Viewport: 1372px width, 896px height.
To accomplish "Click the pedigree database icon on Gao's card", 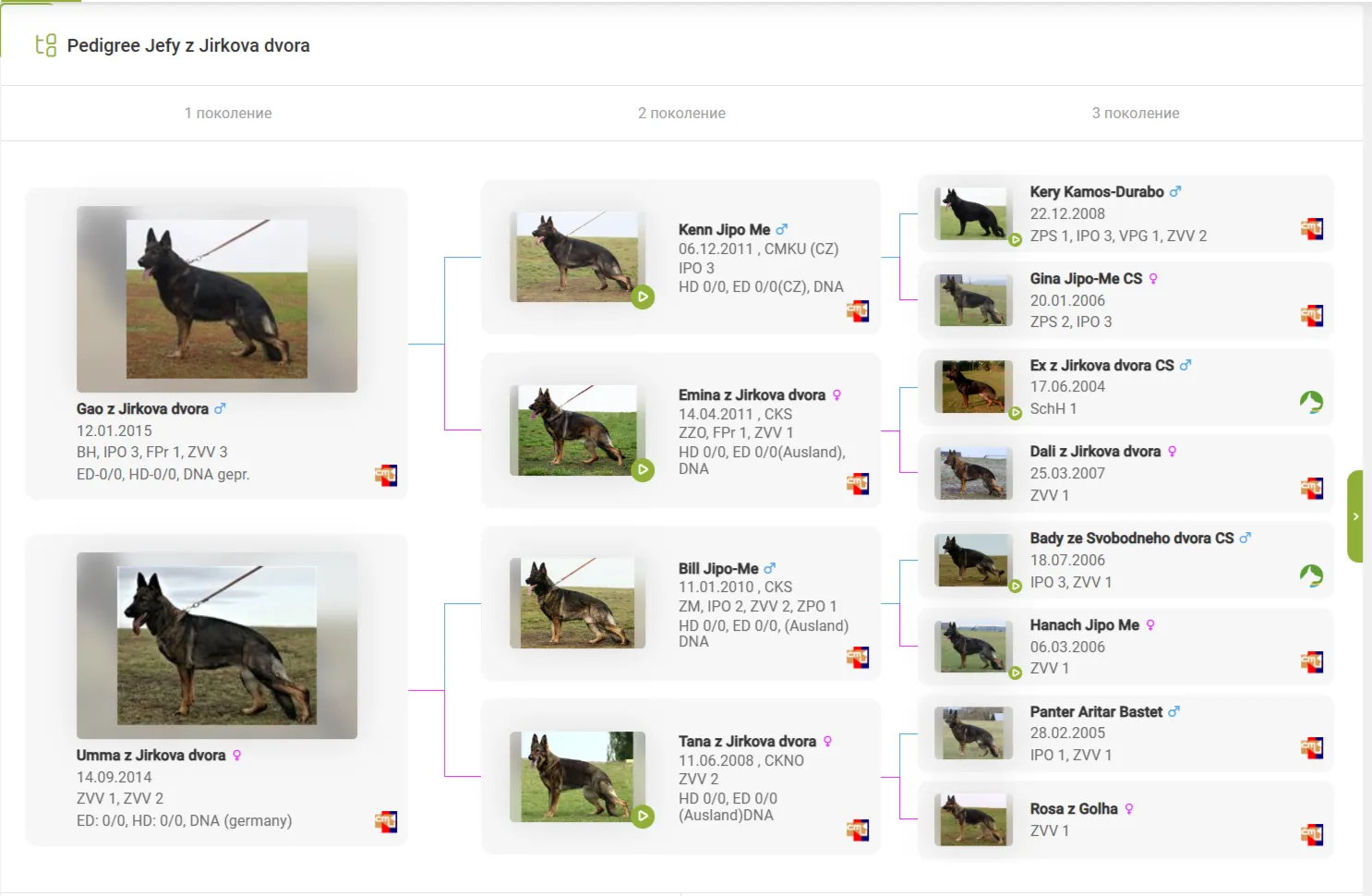I will point(385,476).
